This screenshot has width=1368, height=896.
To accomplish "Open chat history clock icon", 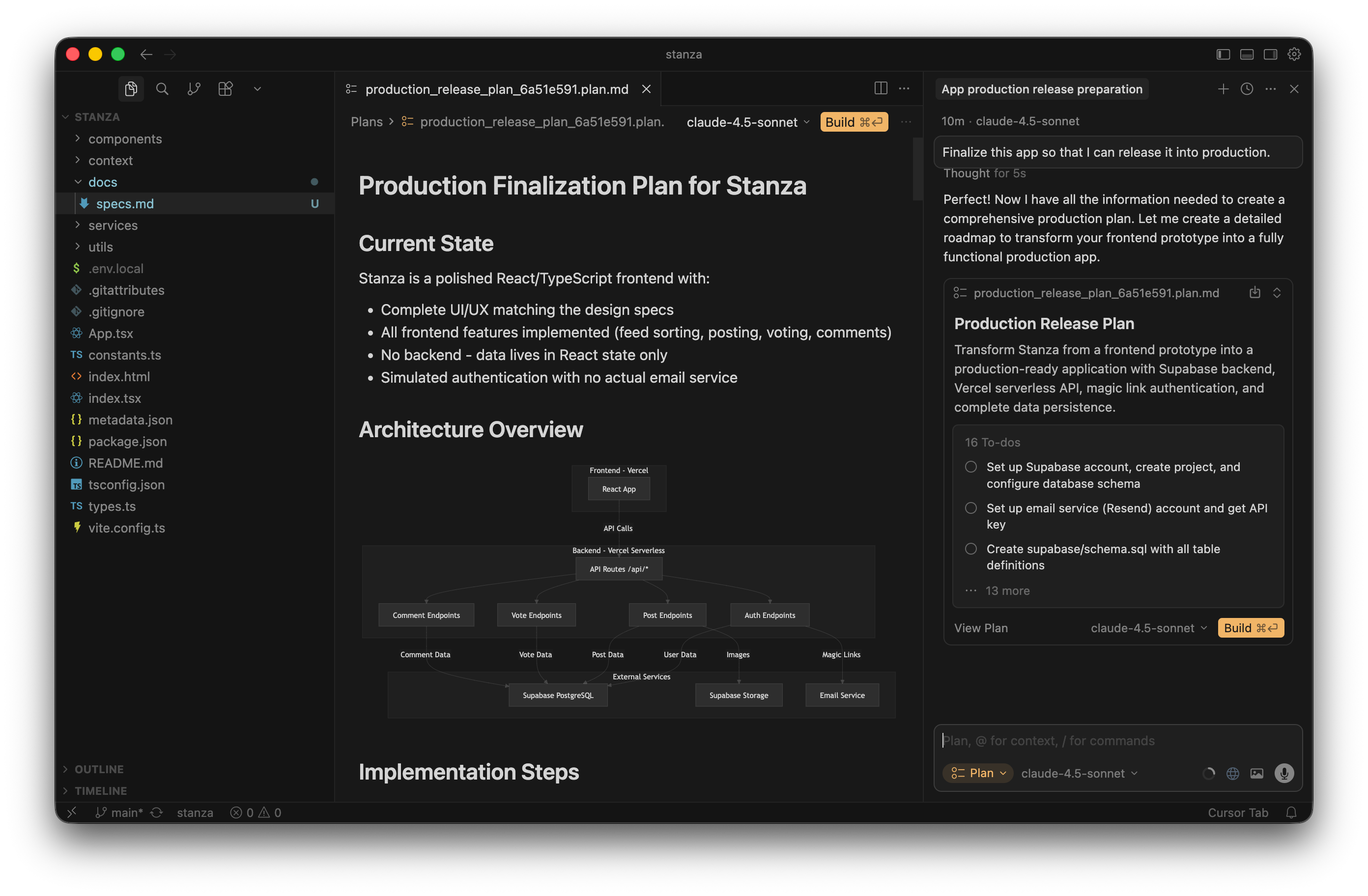I will pos(1247,89).
